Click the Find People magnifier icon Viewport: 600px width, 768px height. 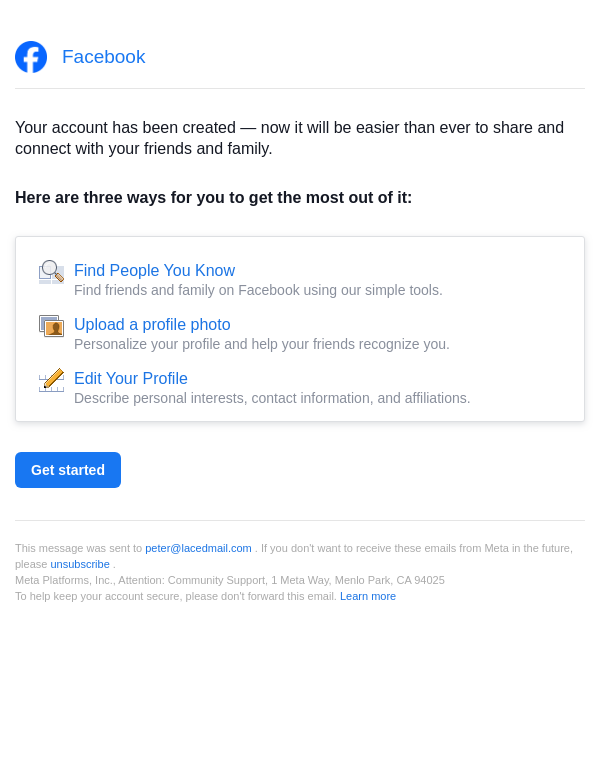(x=51, y=271)
